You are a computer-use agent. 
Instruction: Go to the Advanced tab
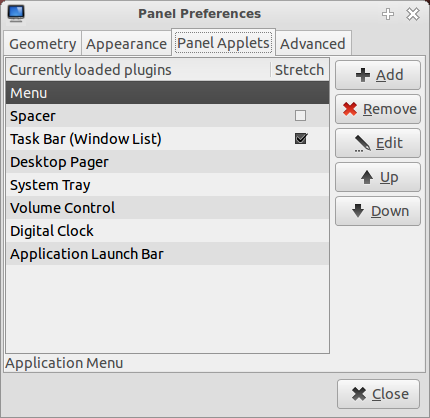click(313, 44)
